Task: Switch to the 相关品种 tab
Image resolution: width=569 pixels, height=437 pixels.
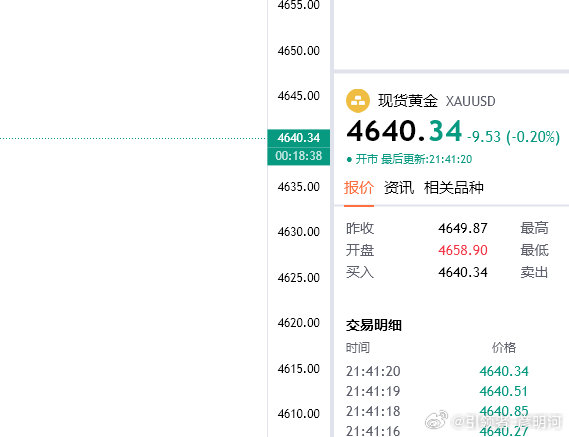Action: tap(454, 188)
